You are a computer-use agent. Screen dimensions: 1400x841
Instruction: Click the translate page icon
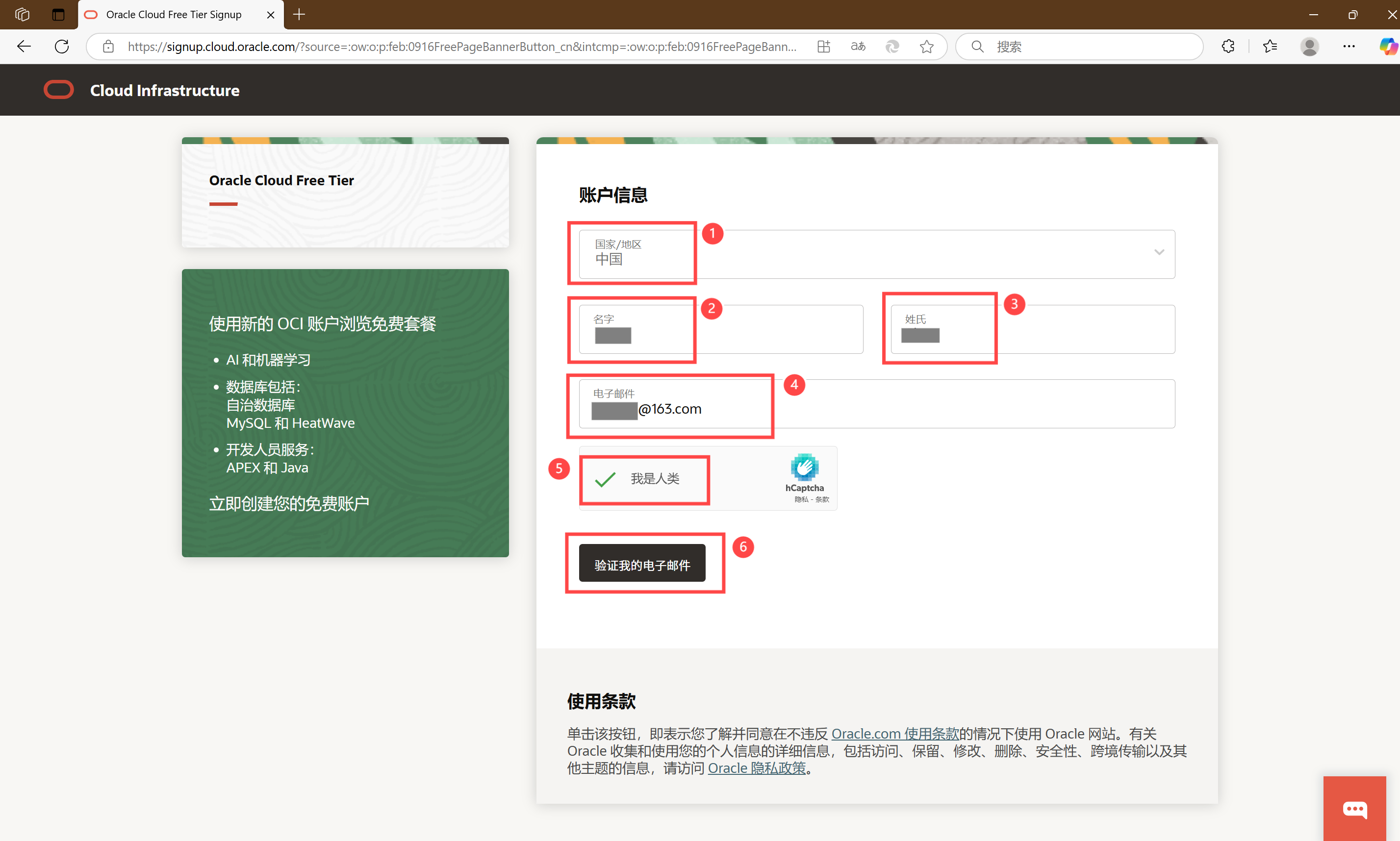tap(858, 47)
